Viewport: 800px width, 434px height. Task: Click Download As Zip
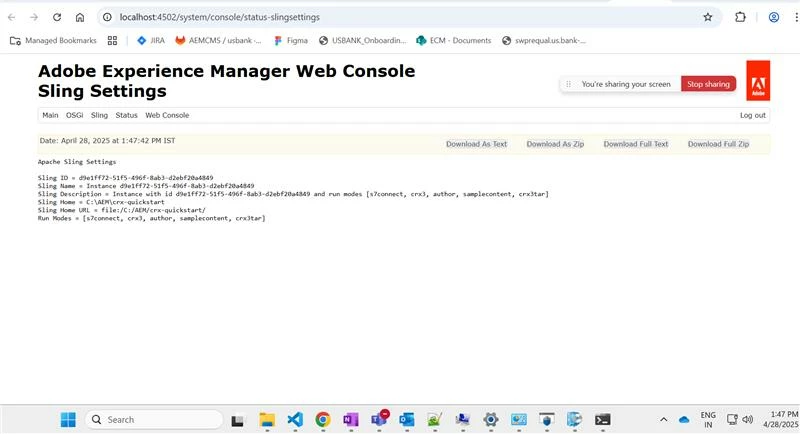(x=555, y=144)
